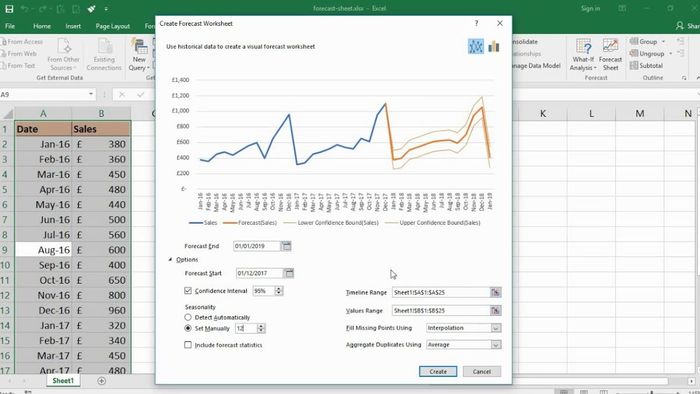
Task: Open Quick Access Toolbar customize dropdown
Action: point(106,8)
